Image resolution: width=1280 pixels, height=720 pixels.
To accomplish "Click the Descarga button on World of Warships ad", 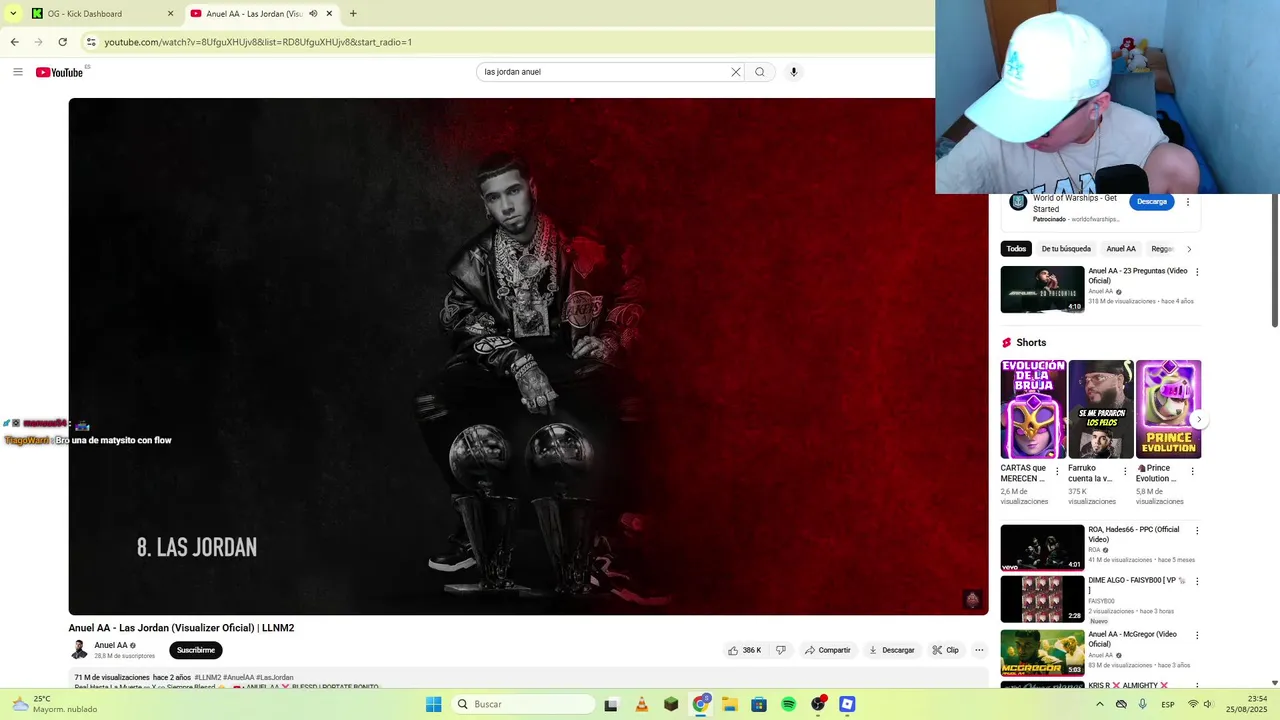I will (1152, 202).
